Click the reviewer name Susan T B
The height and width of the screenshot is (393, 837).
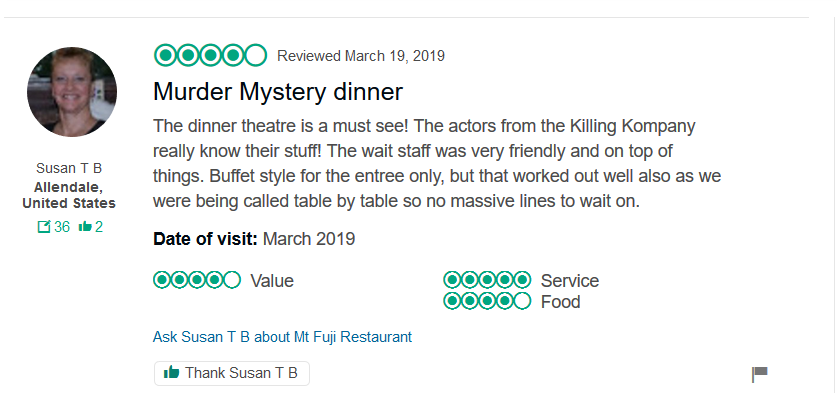point(69,168)
